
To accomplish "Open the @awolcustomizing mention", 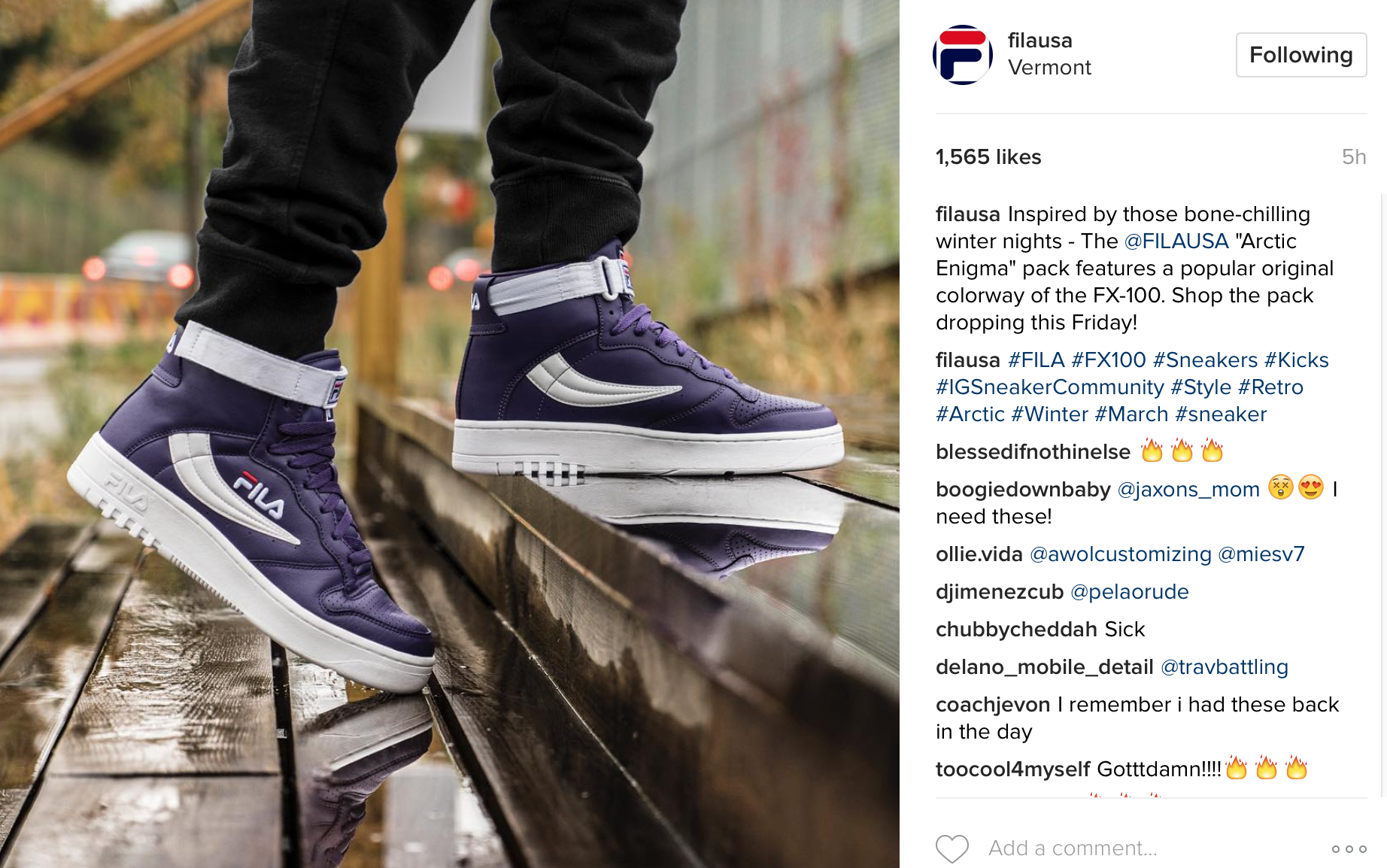I will click(x=1121, y=554).
